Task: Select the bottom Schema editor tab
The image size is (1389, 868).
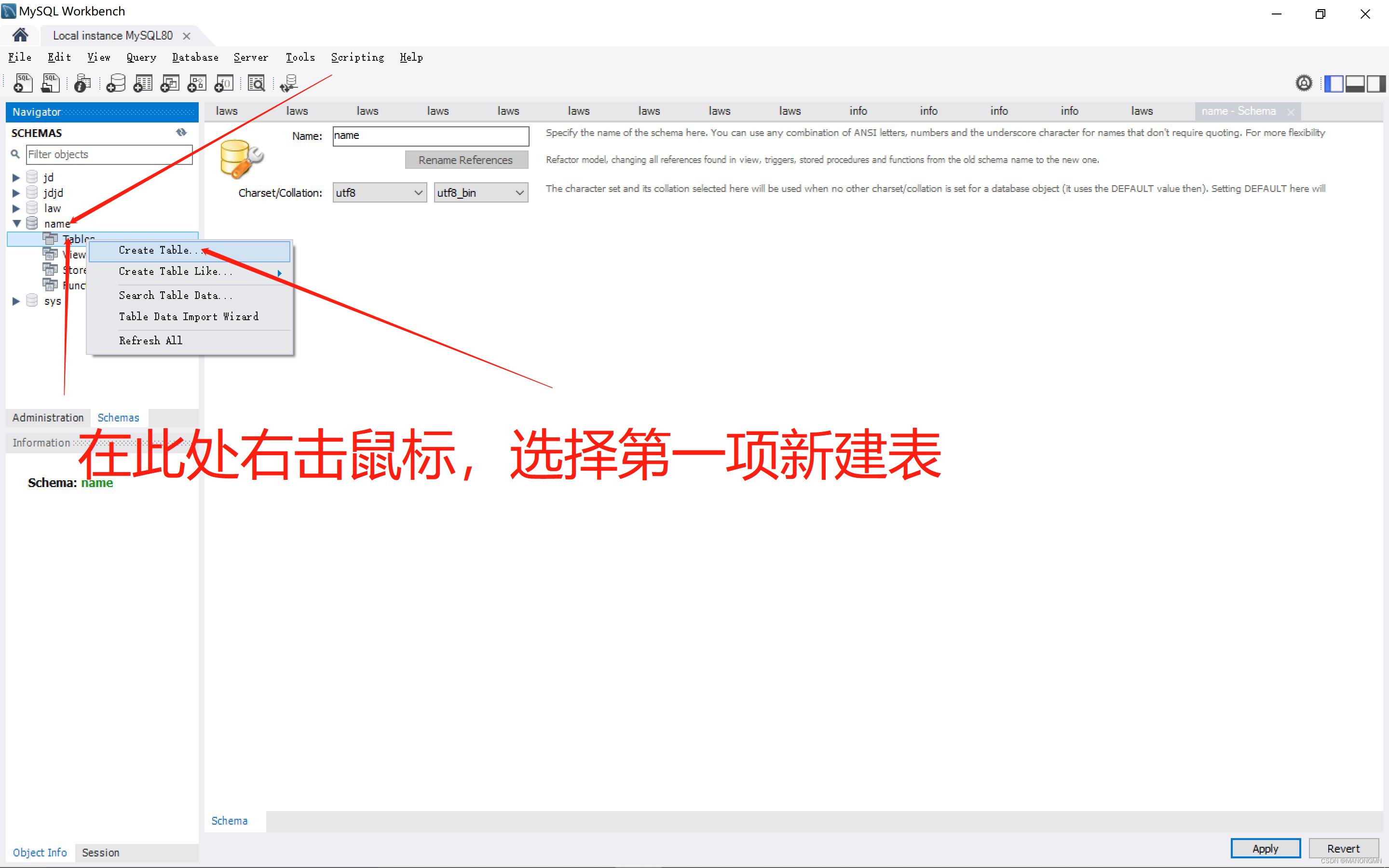Action: [229, 821]
